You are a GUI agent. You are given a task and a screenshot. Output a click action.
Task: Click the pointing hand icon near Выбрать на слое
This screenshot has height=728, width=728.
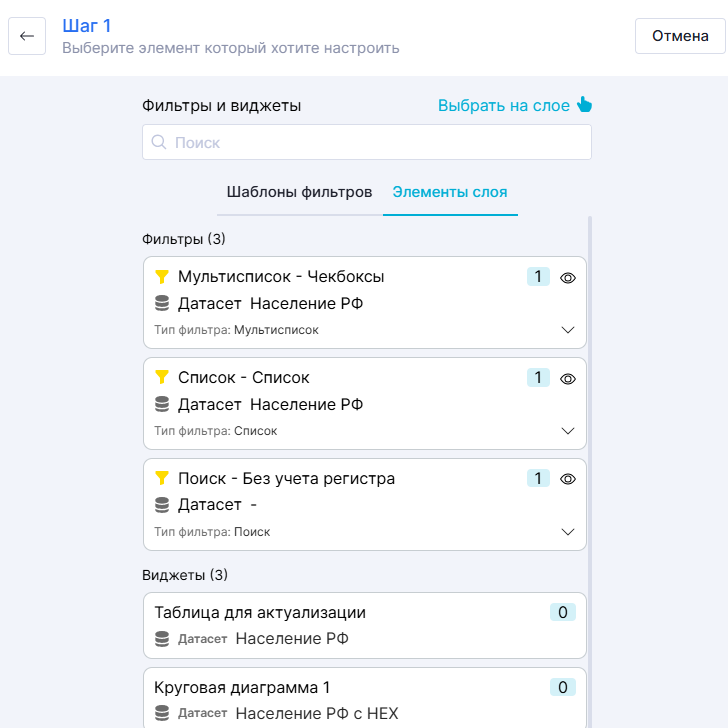tap(585, 105)
